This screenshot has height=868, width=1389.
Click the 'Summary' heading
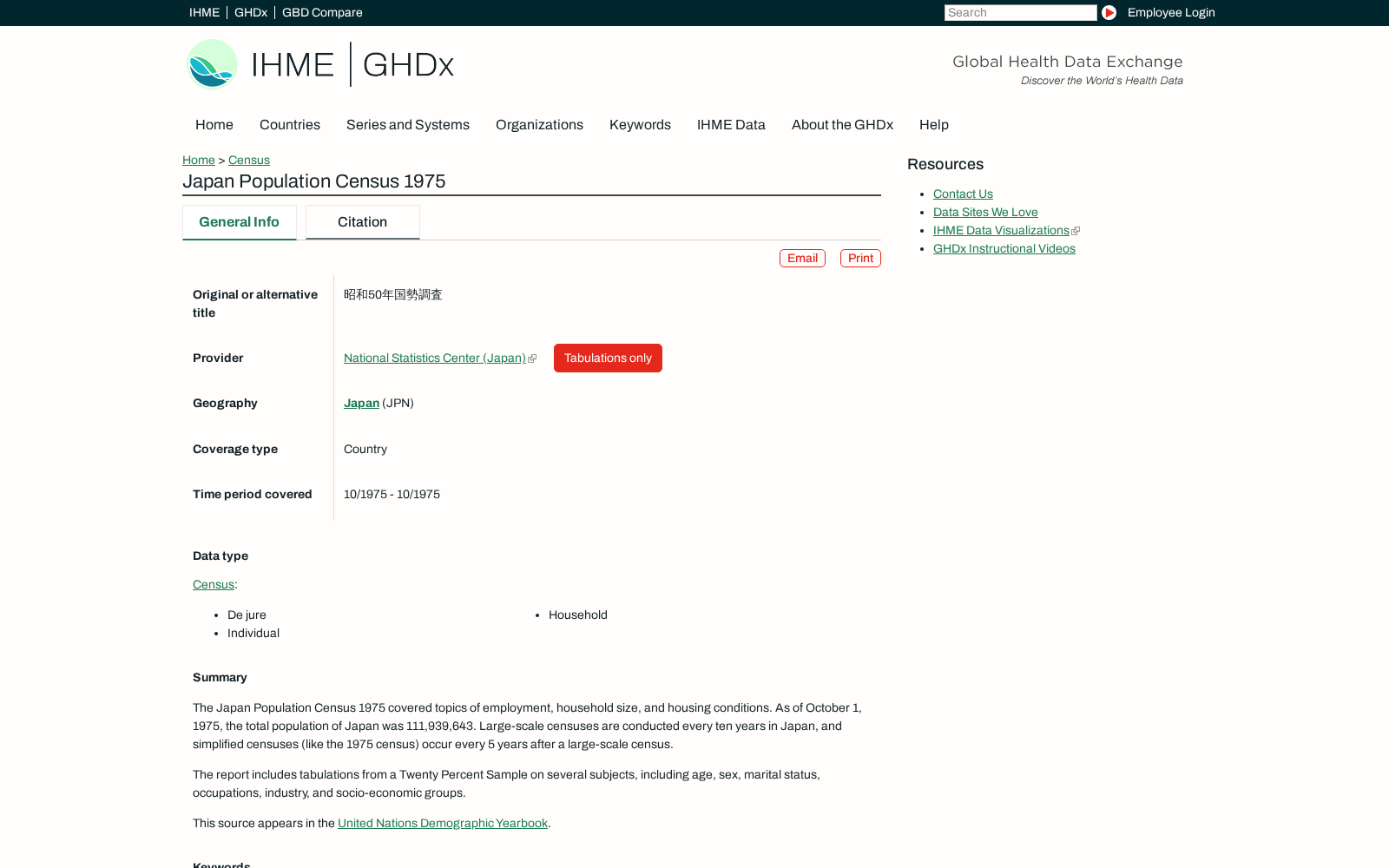pos(220,677)
